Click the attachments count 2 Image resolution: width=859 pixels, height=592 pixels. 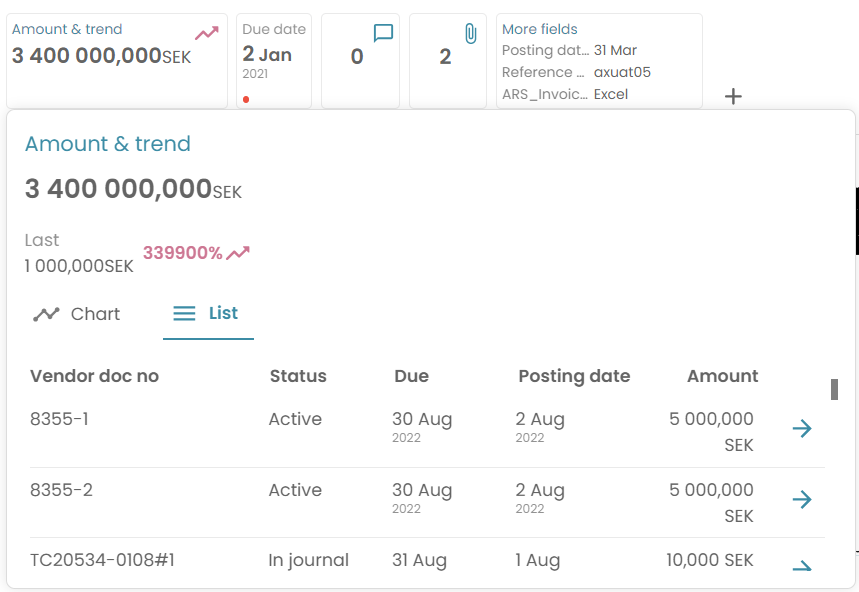(445, 56)
